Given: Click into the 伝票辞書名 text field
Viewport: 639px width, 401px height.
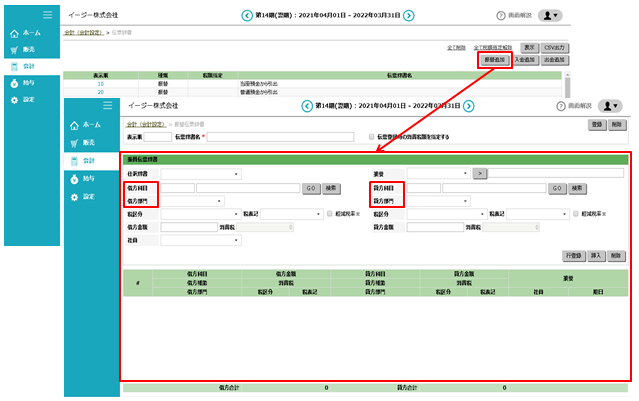Looking at the screenshot, I should coord(280,137).
